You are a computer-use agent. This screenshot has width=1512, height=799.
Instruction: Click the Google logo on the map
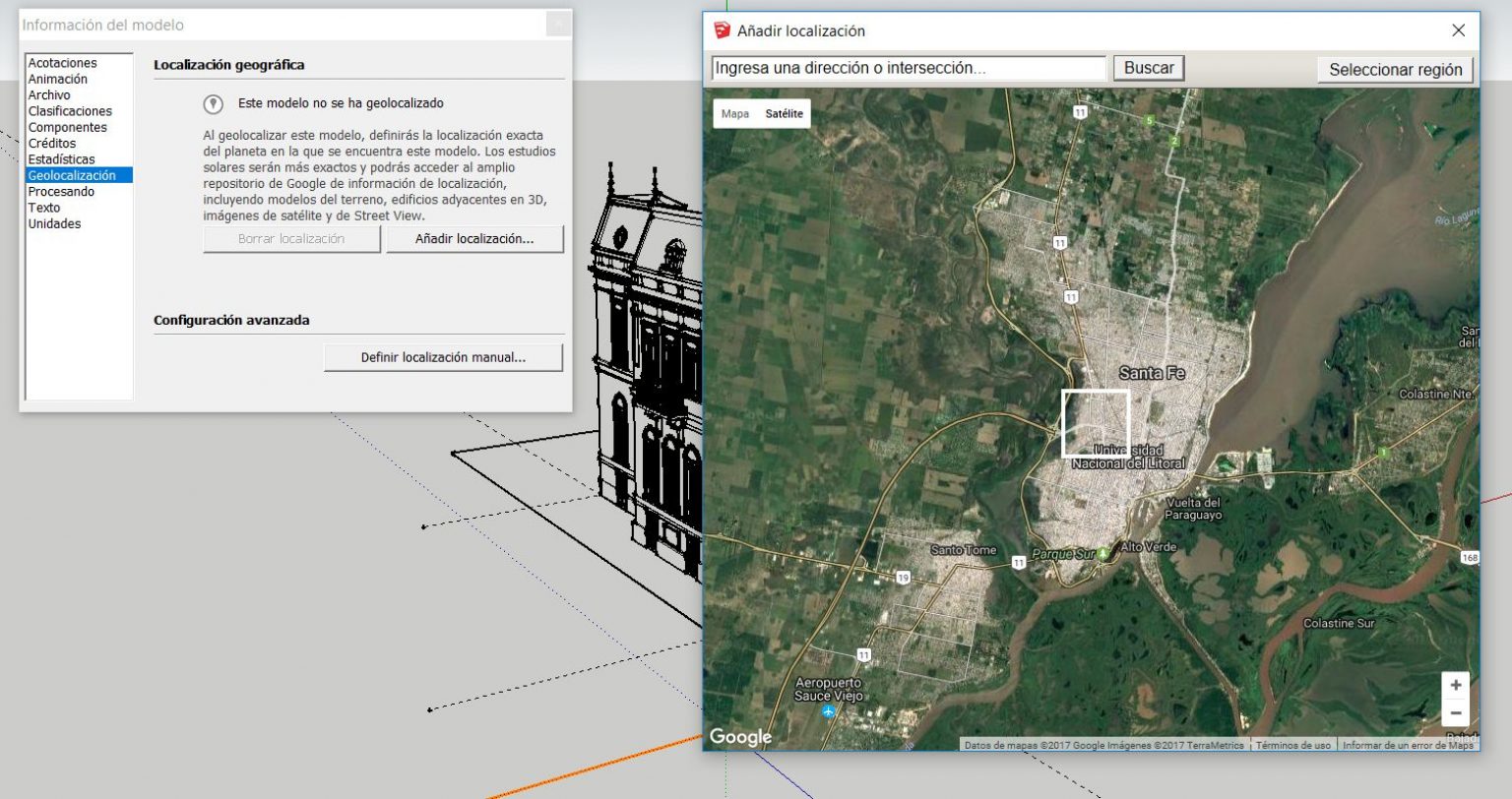pyautogui.click(x=741, y=736)
